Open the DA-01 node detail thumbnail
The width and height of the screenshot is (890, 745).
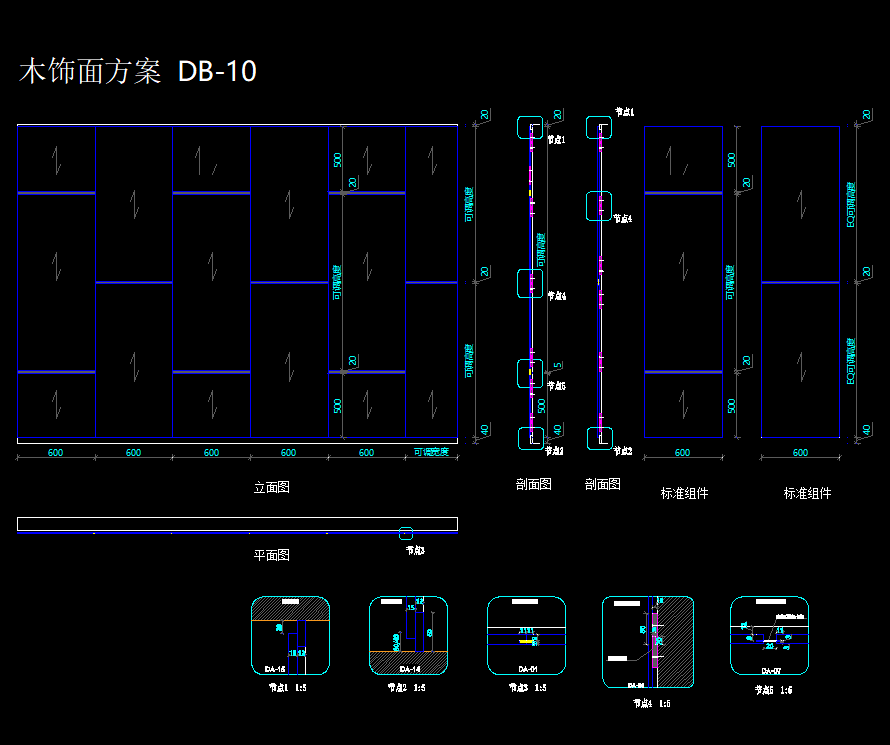[x=527, y=635]
